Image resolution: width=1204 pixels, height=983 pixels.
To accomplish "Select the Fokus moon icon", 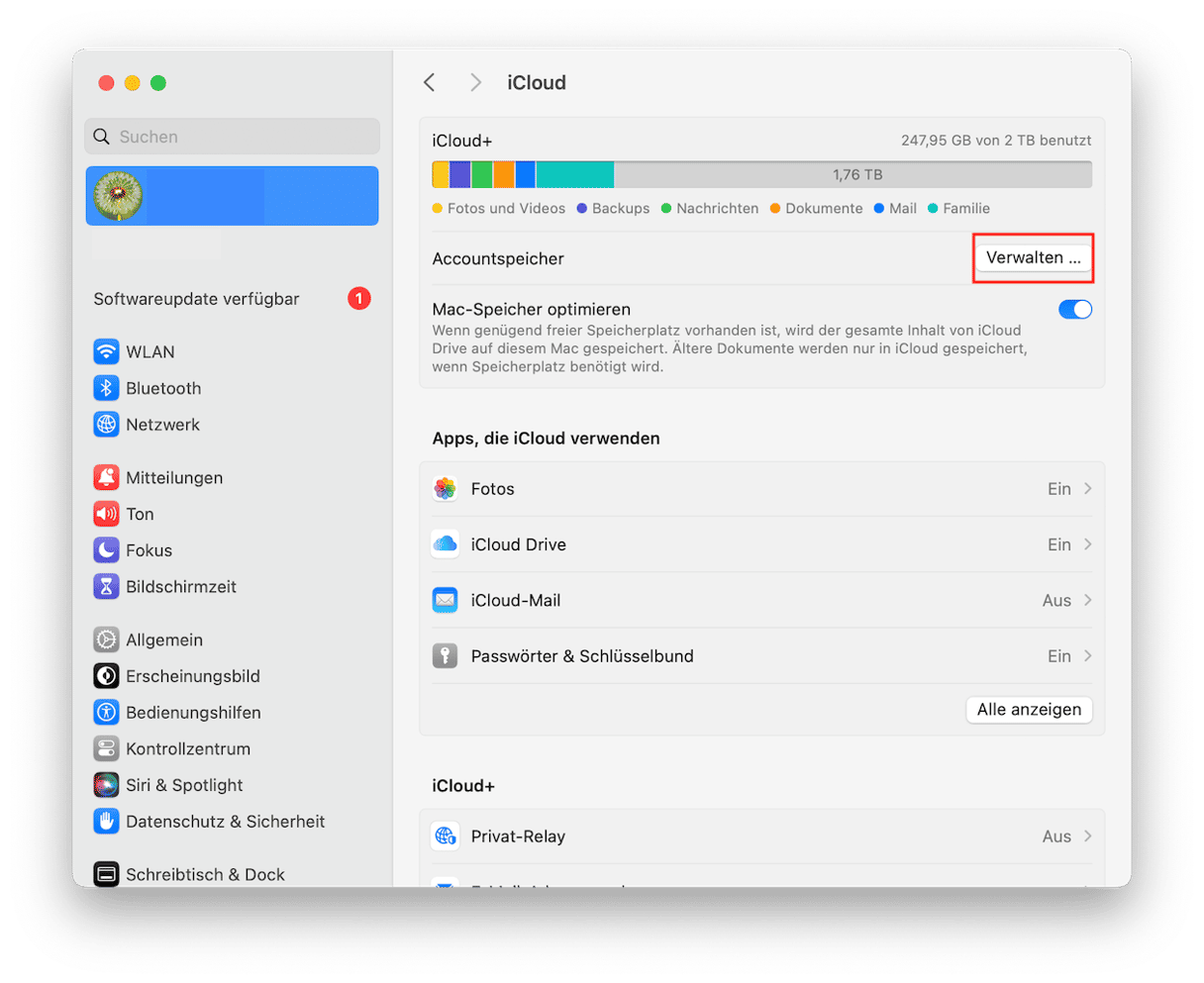I will (x=106, y=550).
